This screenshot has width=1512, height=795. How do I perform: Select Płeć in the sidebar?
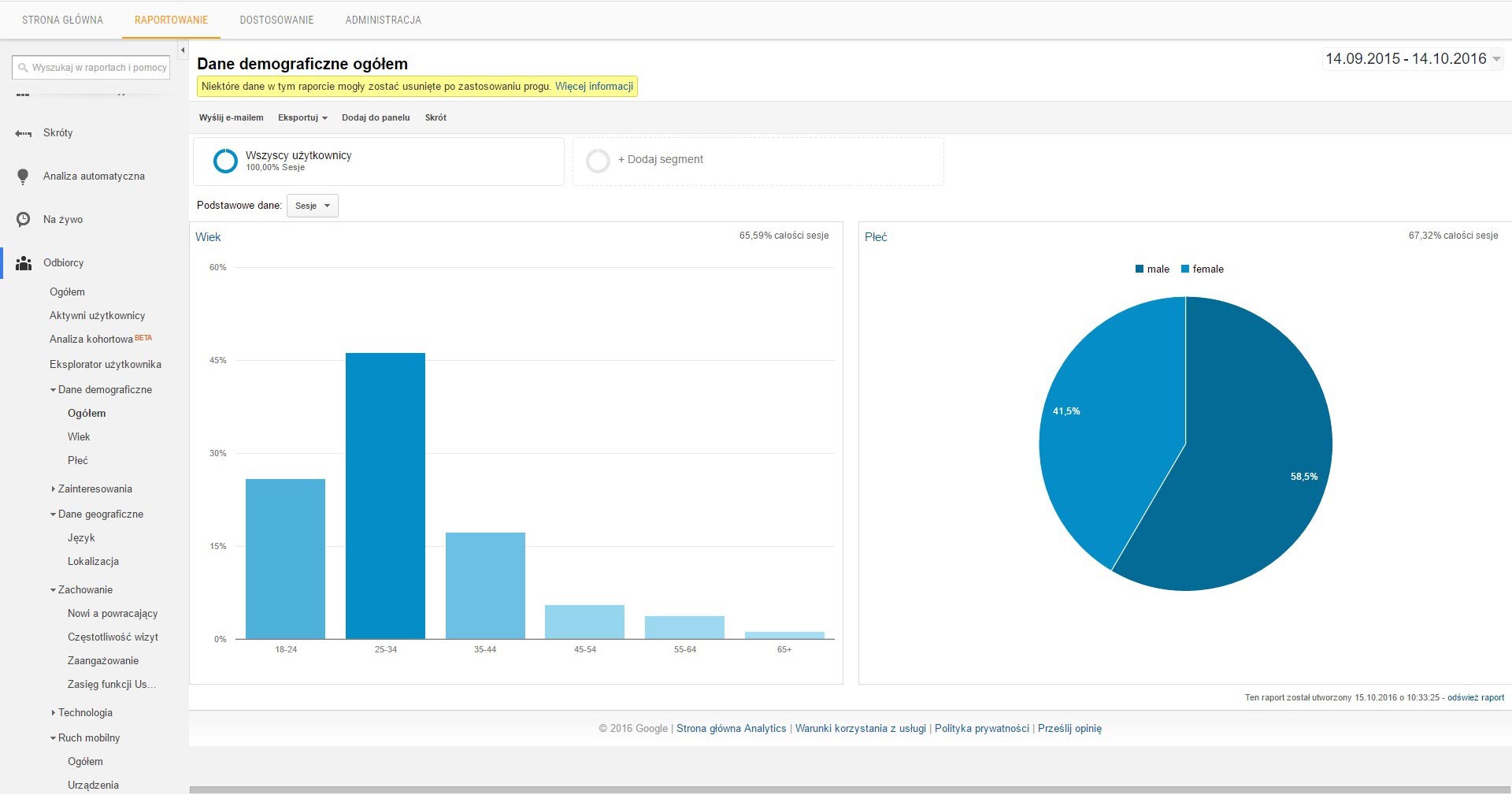pyautogui.click(x=78, y=461)
